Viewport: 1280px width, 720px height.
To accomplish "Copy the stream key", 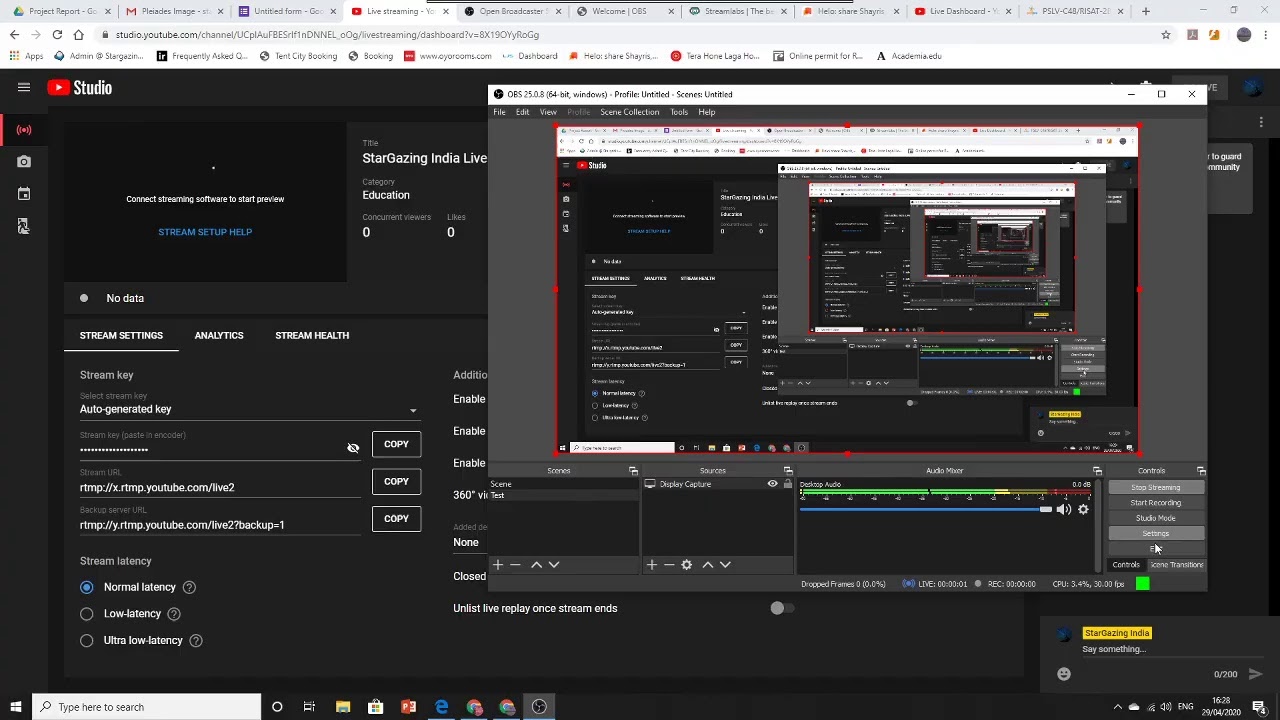I will pyautogui.click(x=396, y=444).
